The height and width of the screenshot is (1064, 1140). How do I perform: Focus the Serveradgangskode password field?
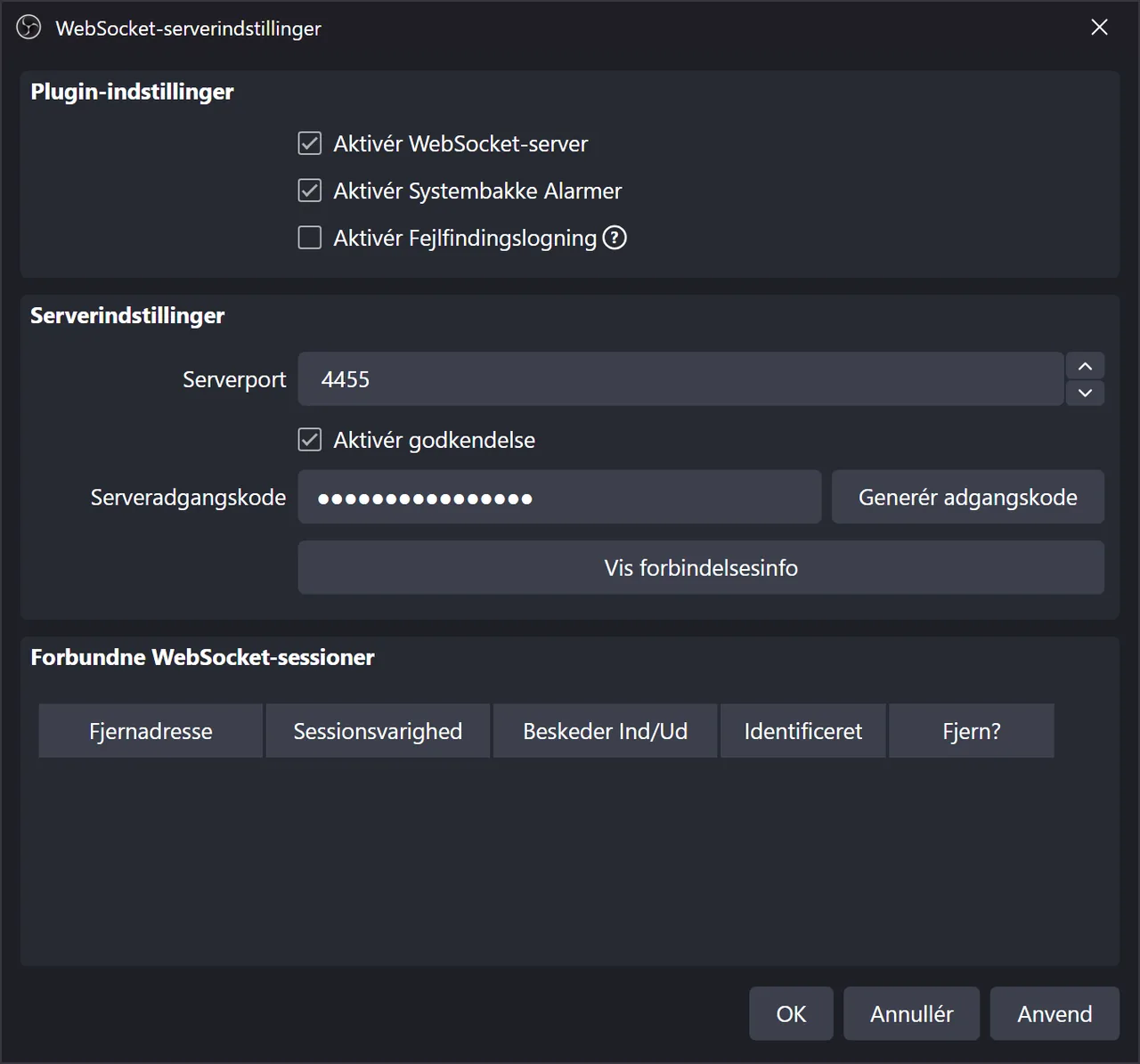pyautogui.click(x=559, y=497)
